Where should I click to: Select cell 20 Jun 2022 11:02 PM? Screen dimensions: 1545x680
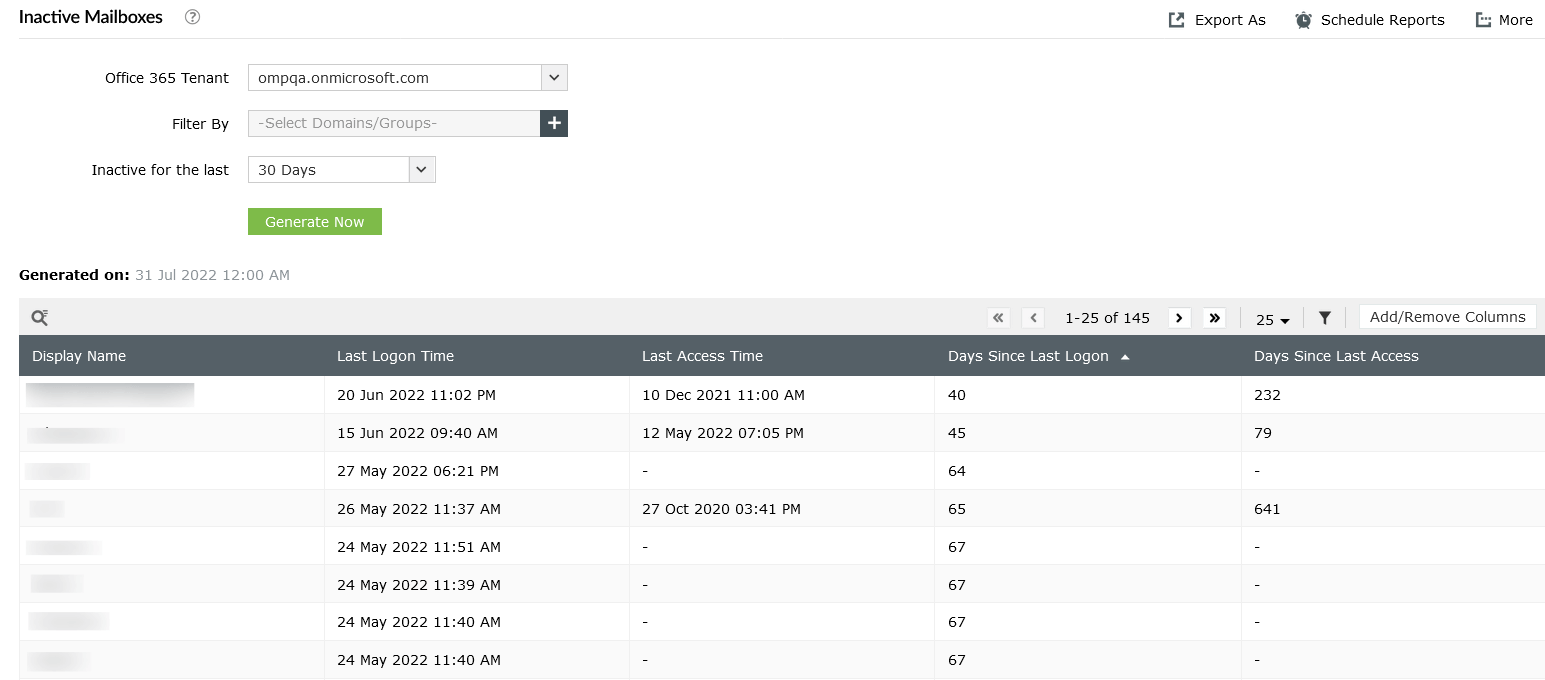(x=416, y=395)
